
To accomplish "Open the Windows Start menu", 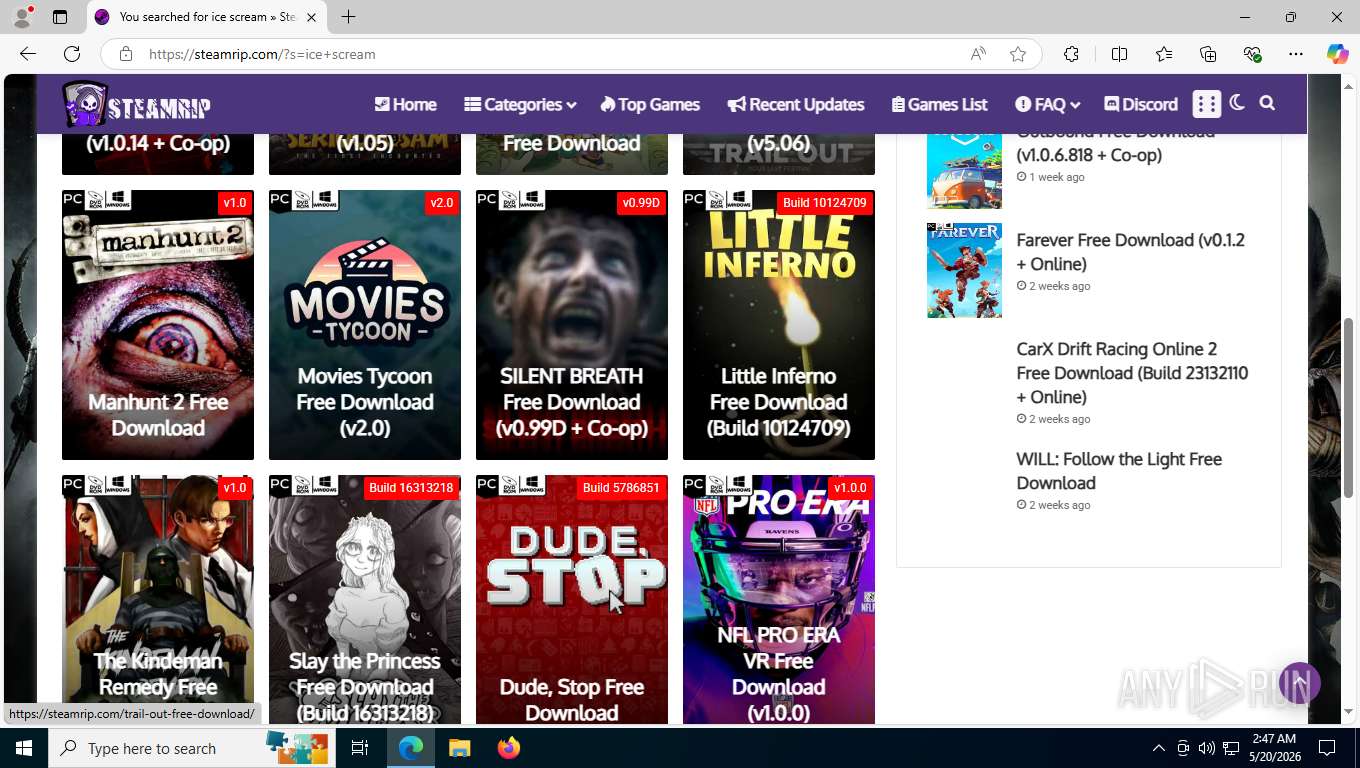I will 24,748.
